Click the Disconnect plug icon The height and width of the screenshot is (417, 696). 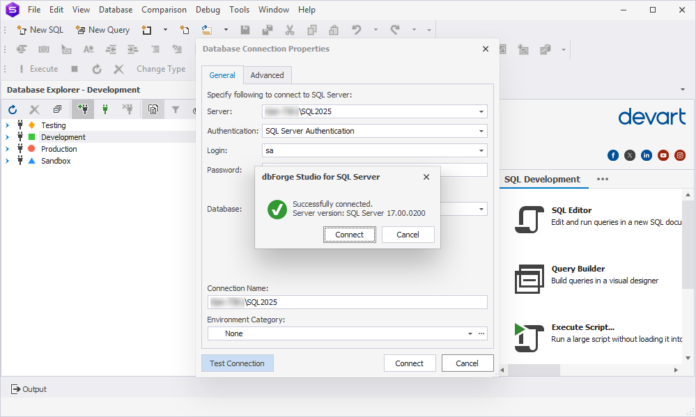pos(128,109)
